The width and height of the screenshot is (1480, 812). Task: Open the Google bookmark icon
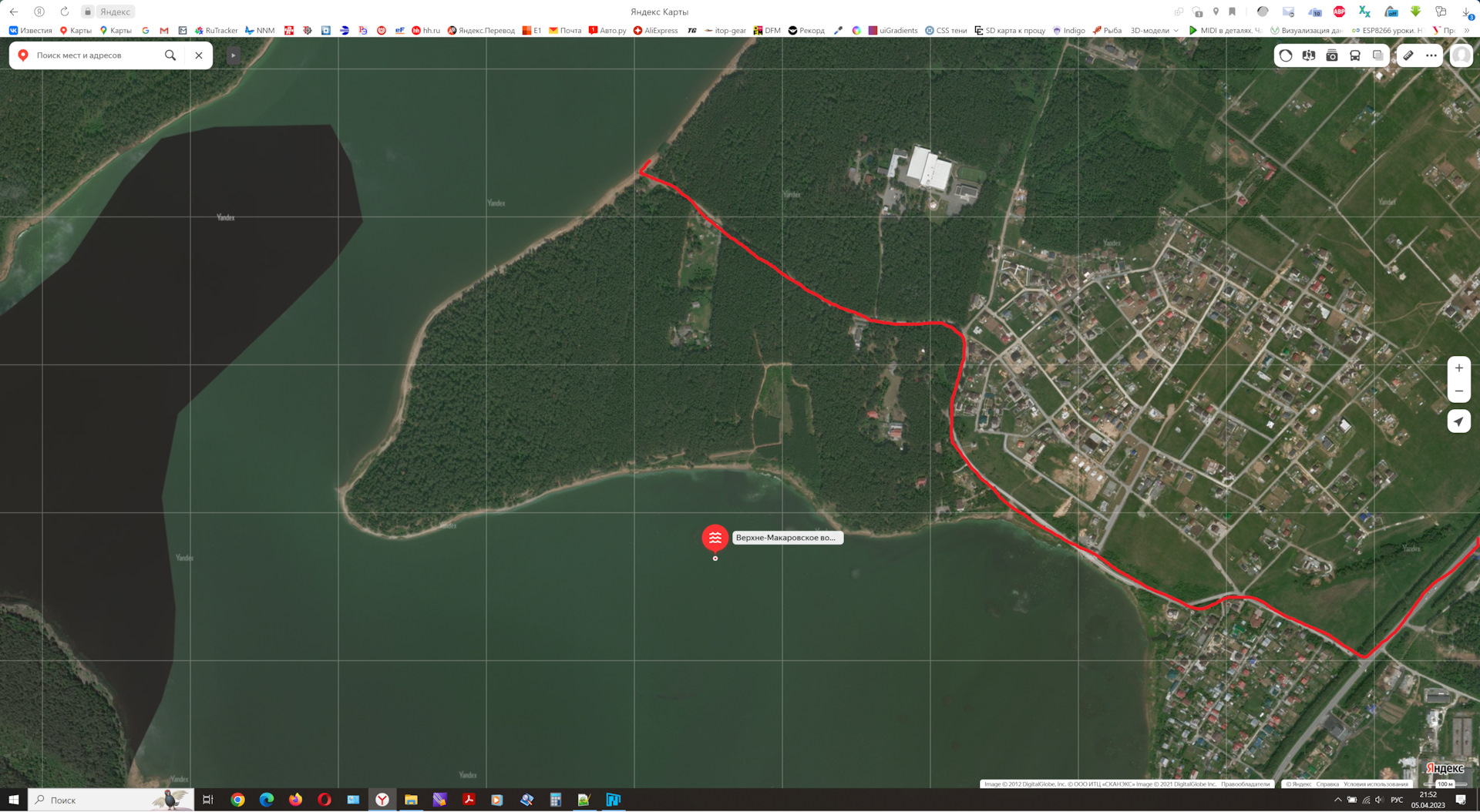coord(146,31)
